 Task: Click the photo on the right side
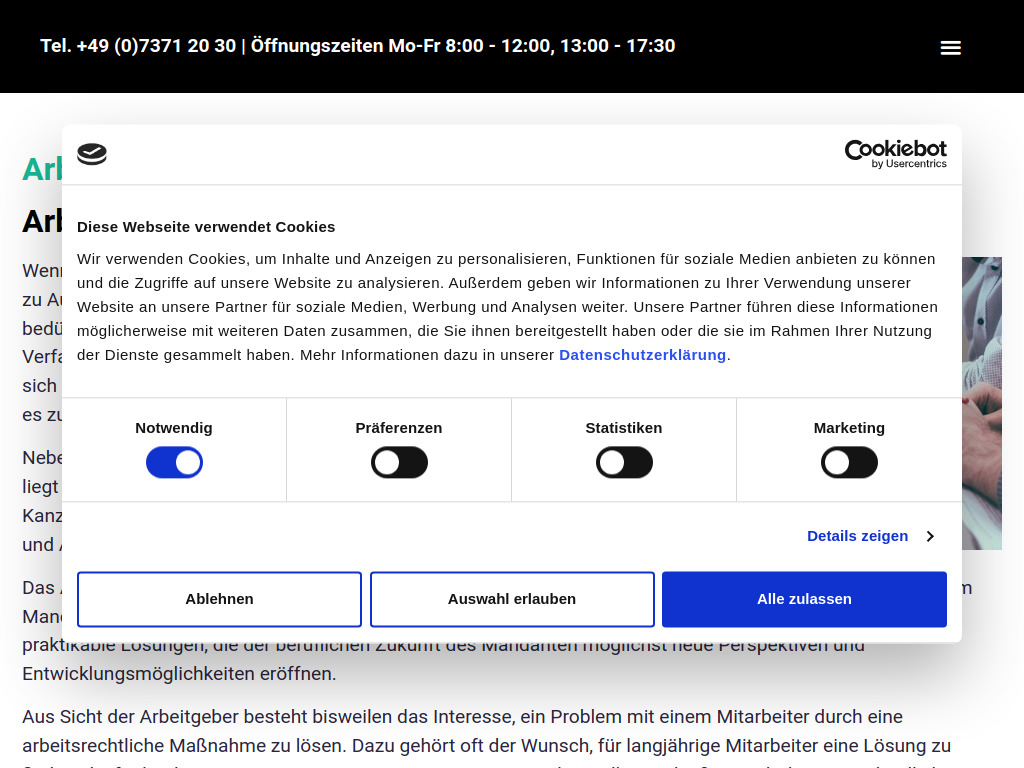coord(980,400)
